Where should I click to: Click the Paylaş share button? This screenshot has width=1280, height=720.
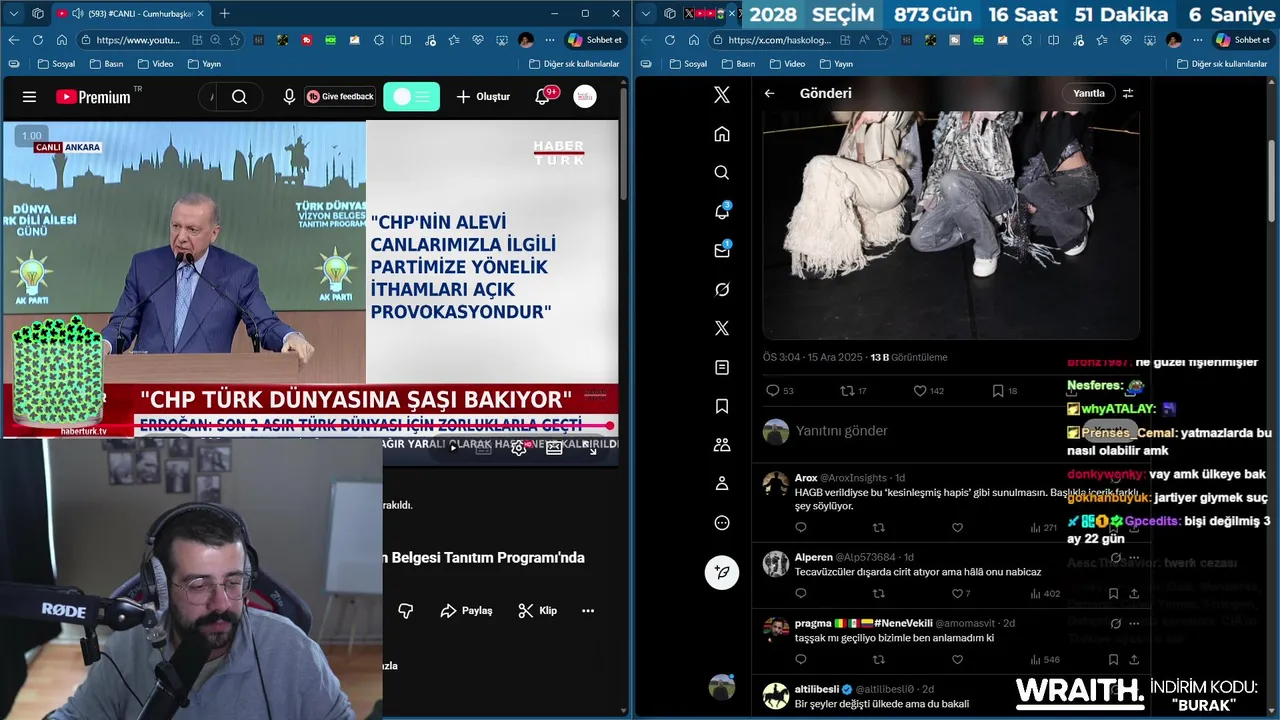click(466, 610)
